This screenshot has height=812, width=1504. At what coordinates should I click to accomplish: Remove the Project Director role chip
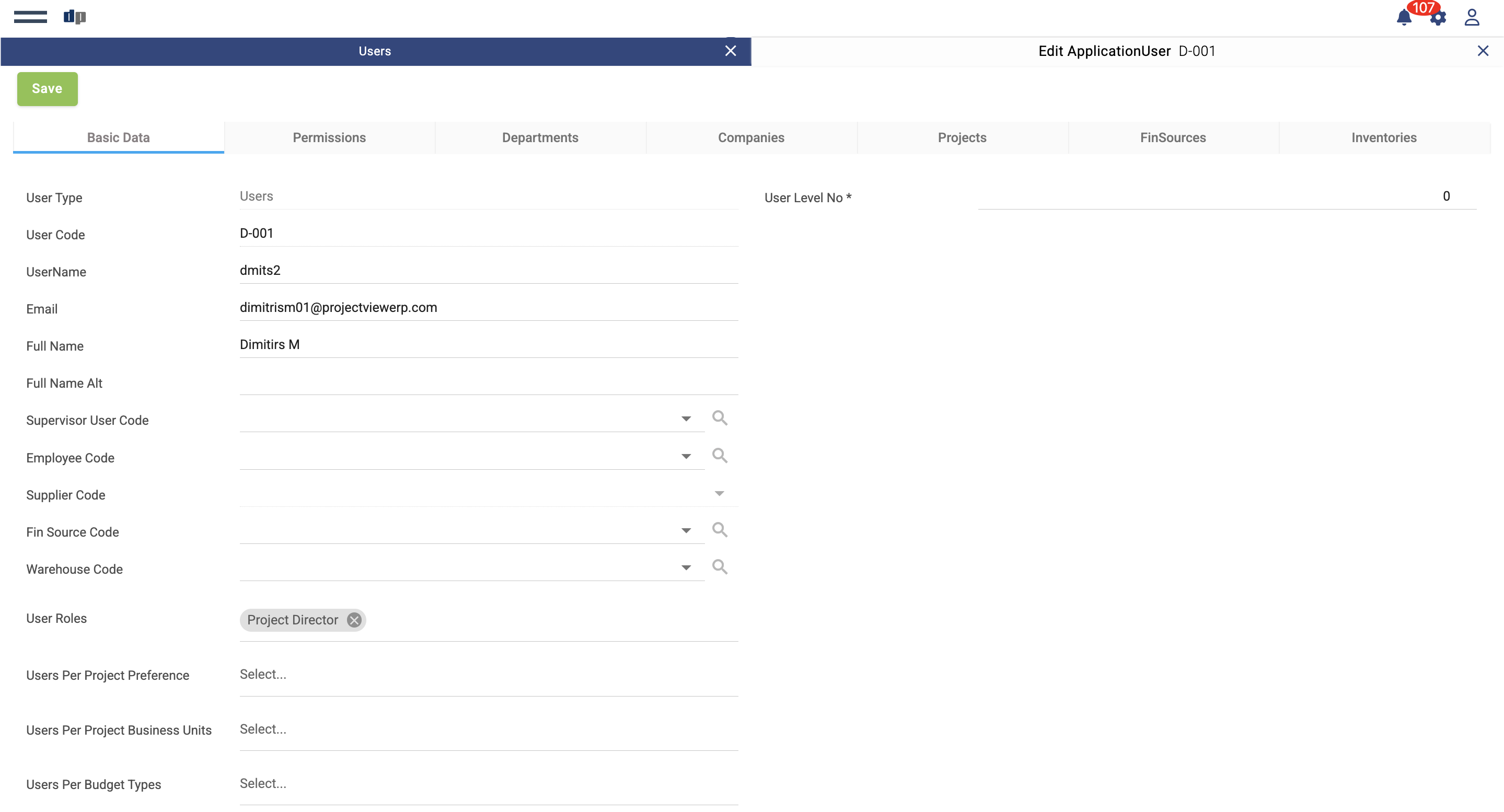(354, 620)
